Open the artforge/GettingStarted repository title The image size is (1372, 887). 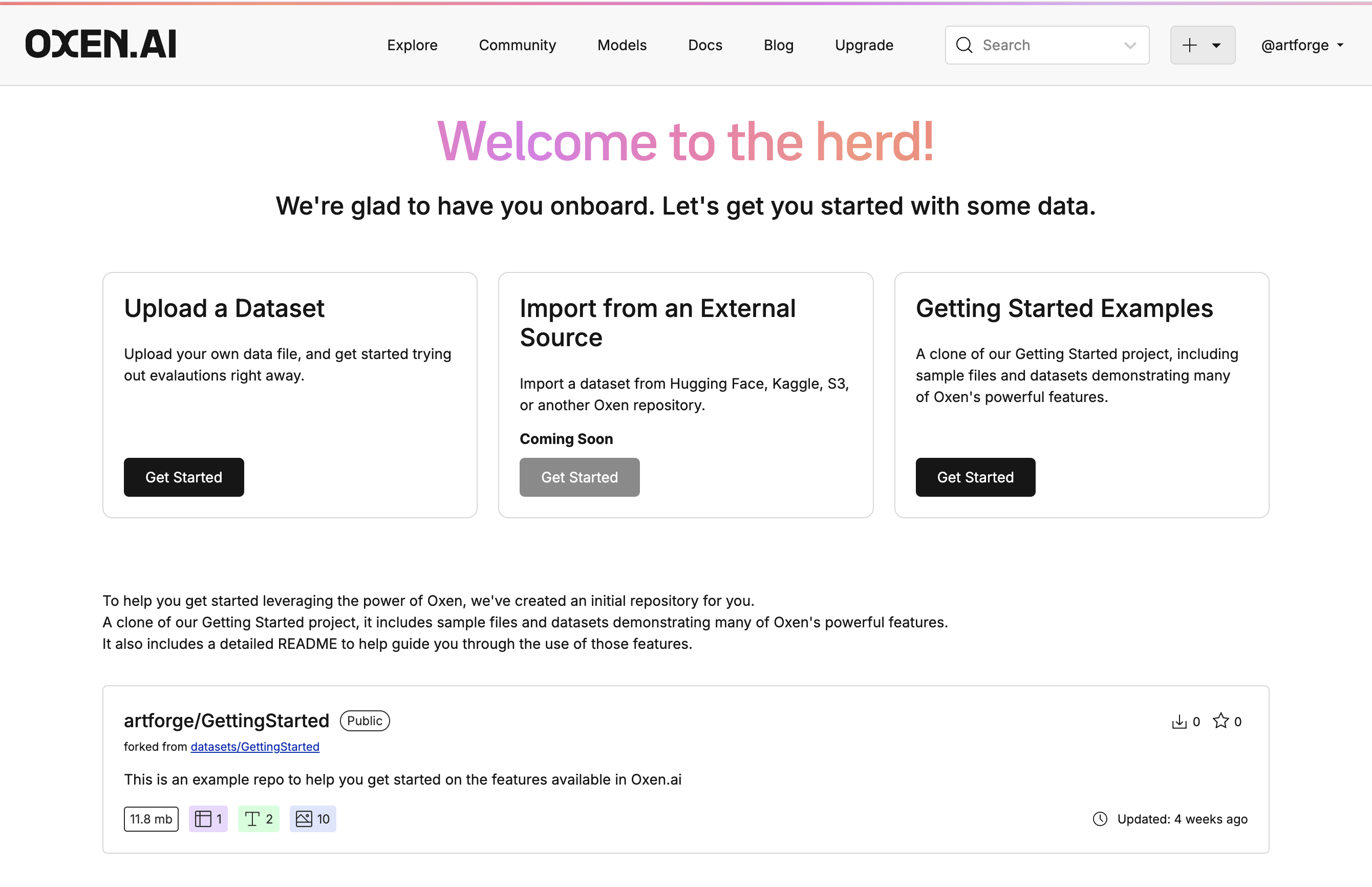[226, 721]
